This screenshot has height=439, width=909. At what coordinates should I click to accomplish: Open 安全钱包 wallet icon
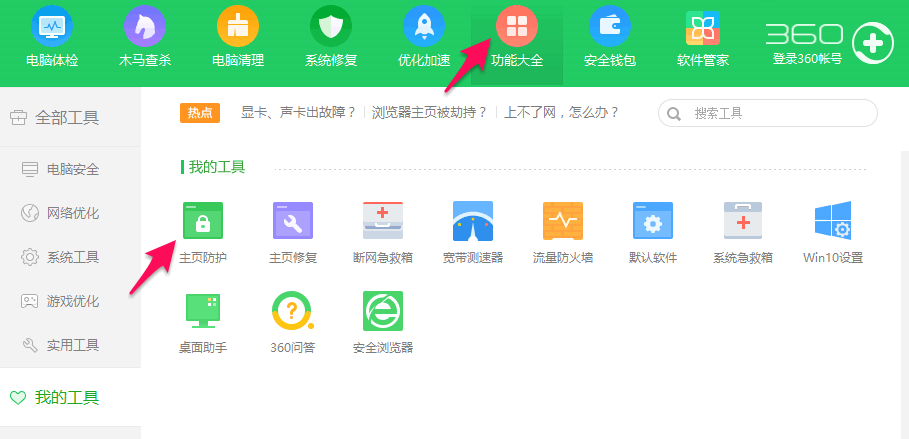click(610, 27)
